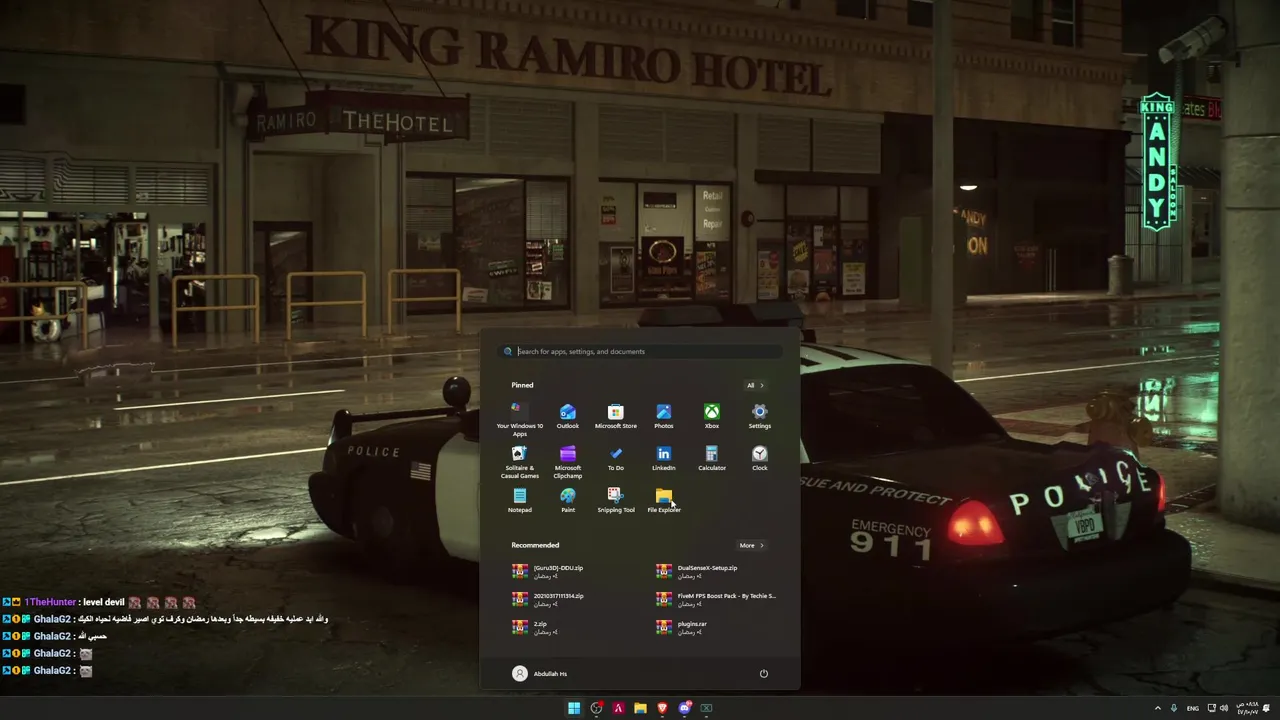1280x720 pixels.
Task: Open Notepad from pinned apps
Action: [520, 501]
